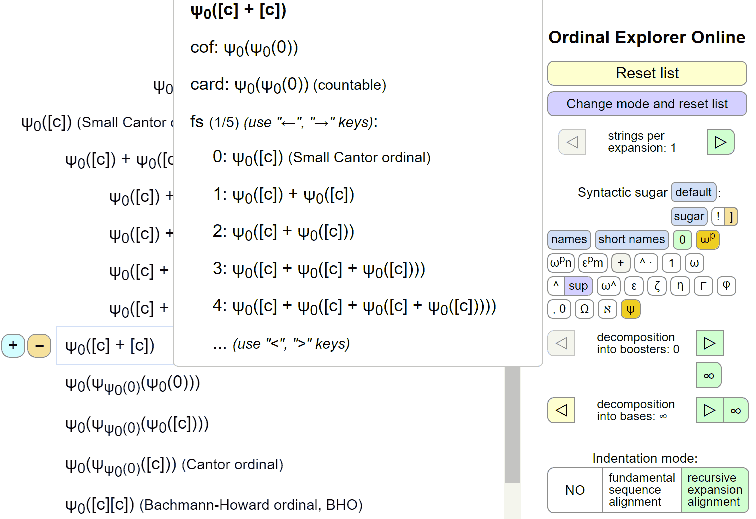
Task: Toggle the Γ (Gamma) sugar option
Action: 703,286
